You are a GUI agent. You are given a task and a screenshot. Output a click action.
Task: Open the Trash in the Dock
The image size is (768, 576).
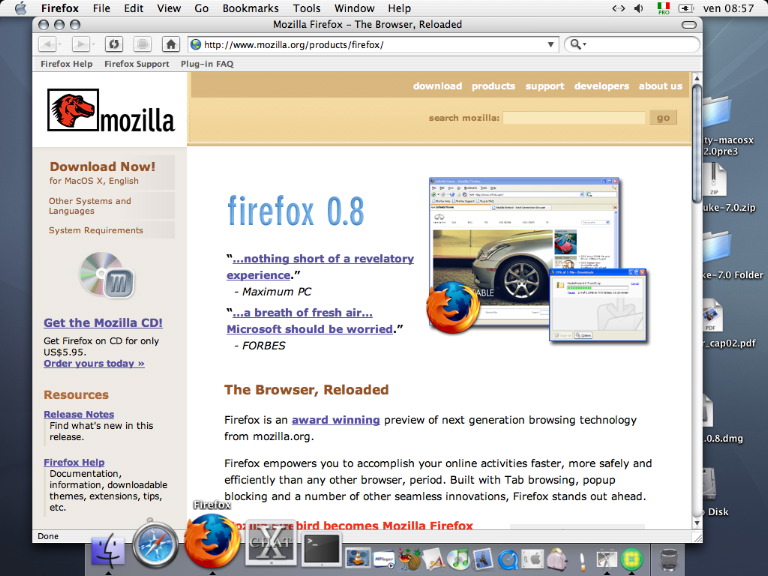tap(670, 555)
